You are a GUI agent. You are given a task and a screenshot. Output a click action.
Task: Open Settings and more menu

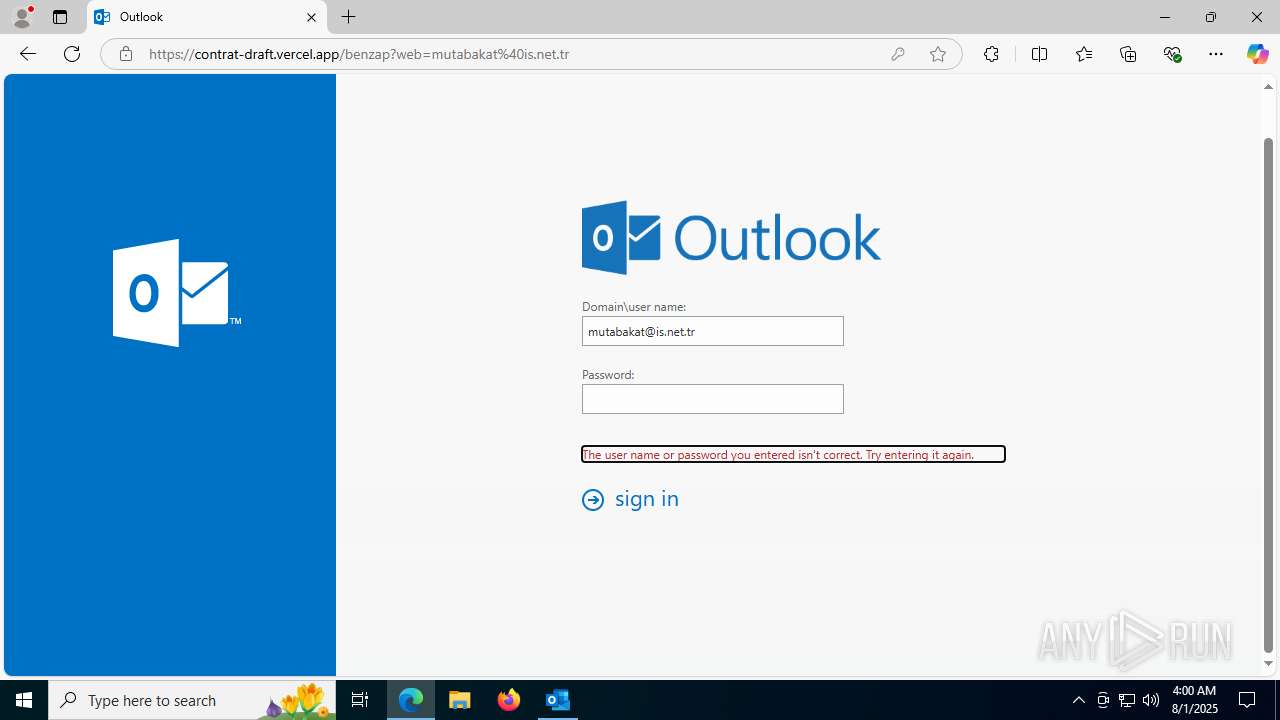click(1216, 54)
